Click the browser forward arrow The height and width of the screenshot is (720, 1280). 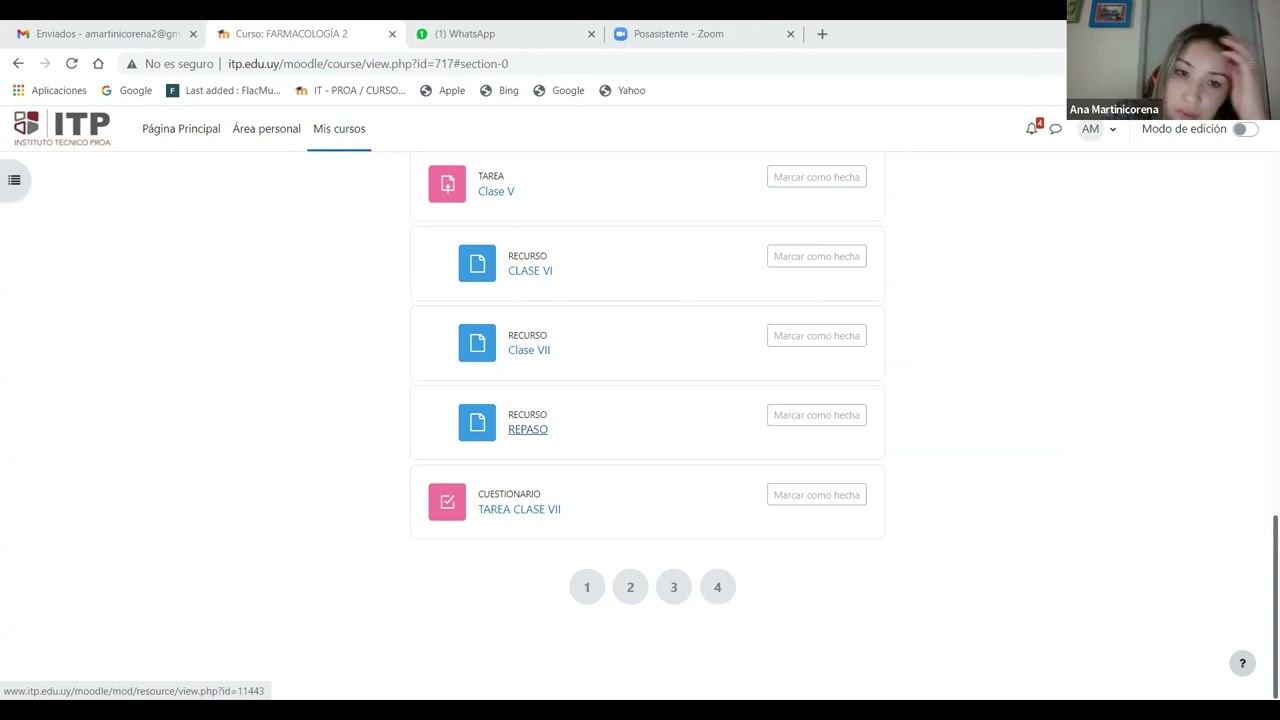45,63
